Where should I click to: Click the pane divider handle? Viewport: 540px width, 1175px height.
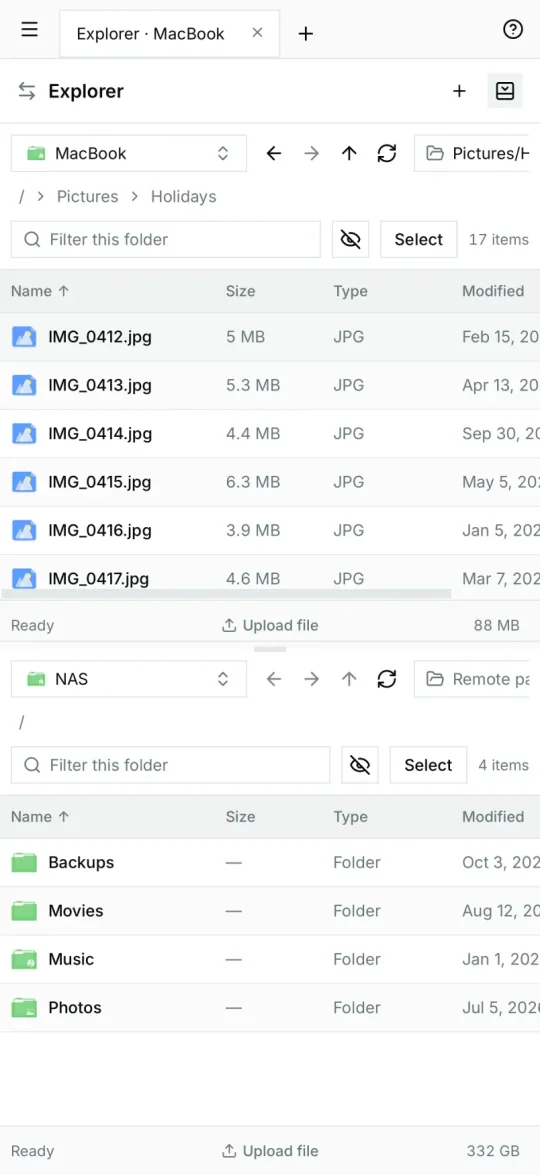[270, 649]
